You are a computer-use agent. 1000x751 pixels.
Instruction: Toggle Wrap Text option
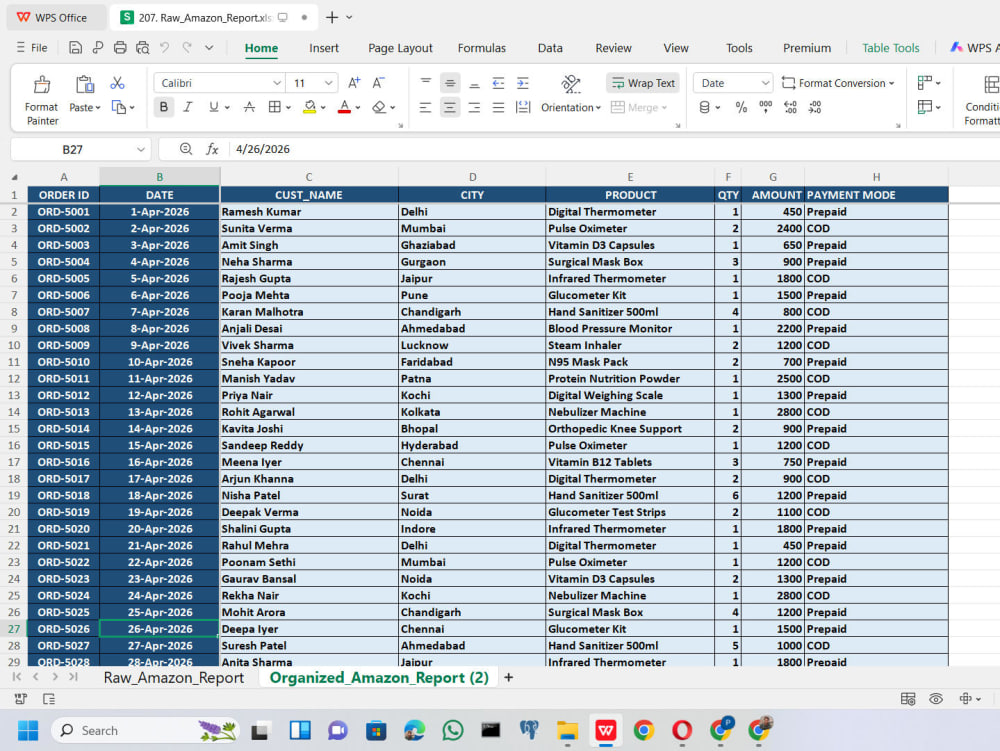point(643,83)
